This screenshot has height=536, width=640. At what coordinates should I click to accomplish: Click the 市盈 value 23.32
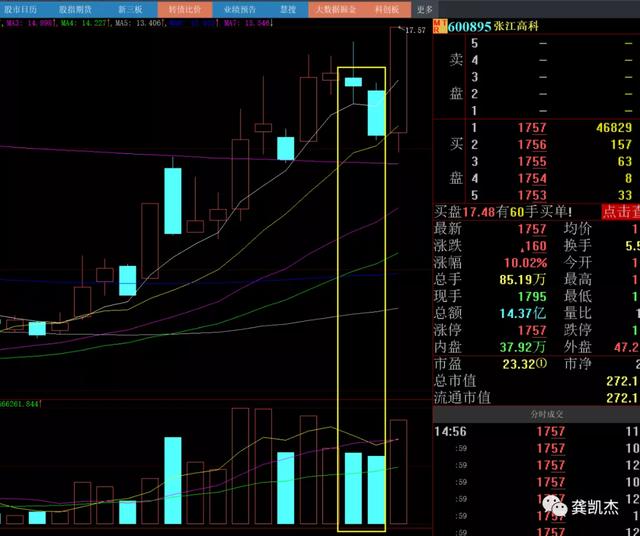click(524, 363)
